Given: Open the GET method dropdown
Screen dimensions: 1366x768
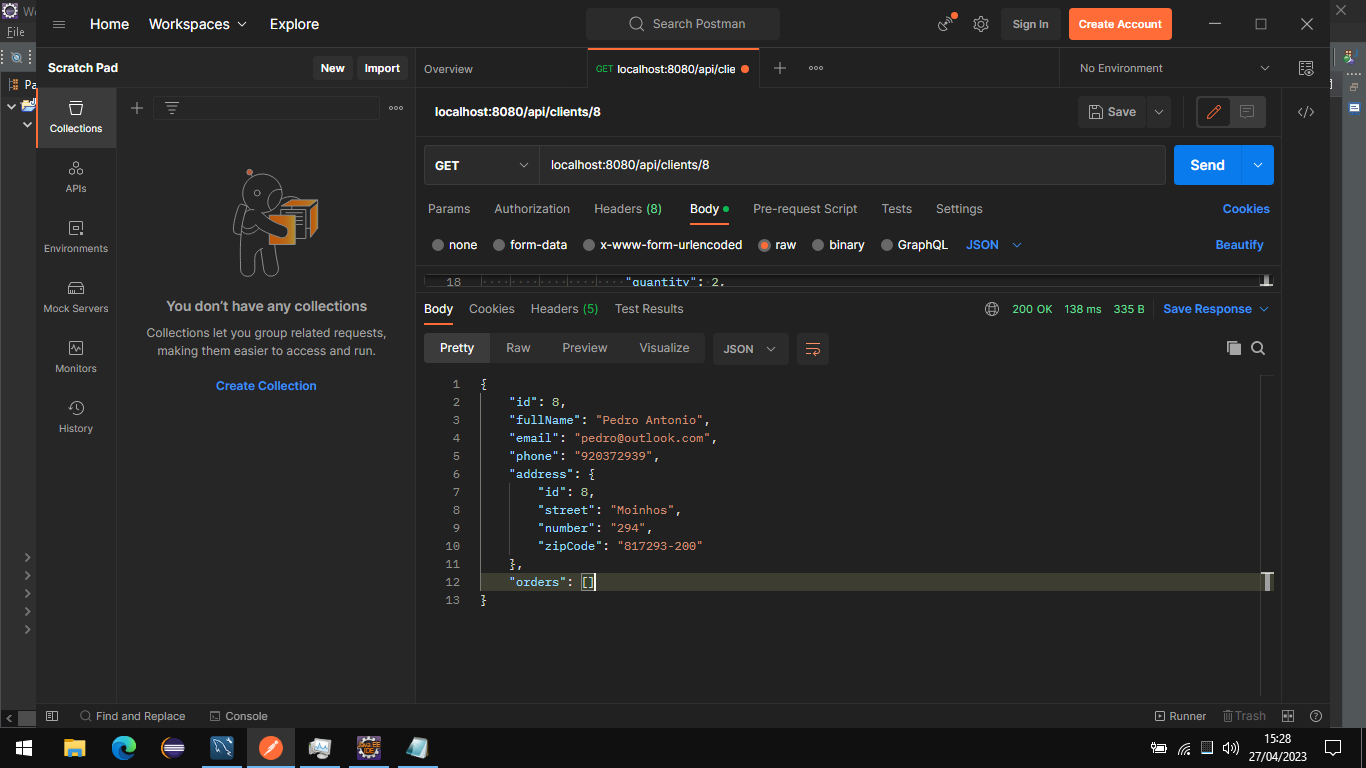Looking at the screenshot, I should coord(482,165).
